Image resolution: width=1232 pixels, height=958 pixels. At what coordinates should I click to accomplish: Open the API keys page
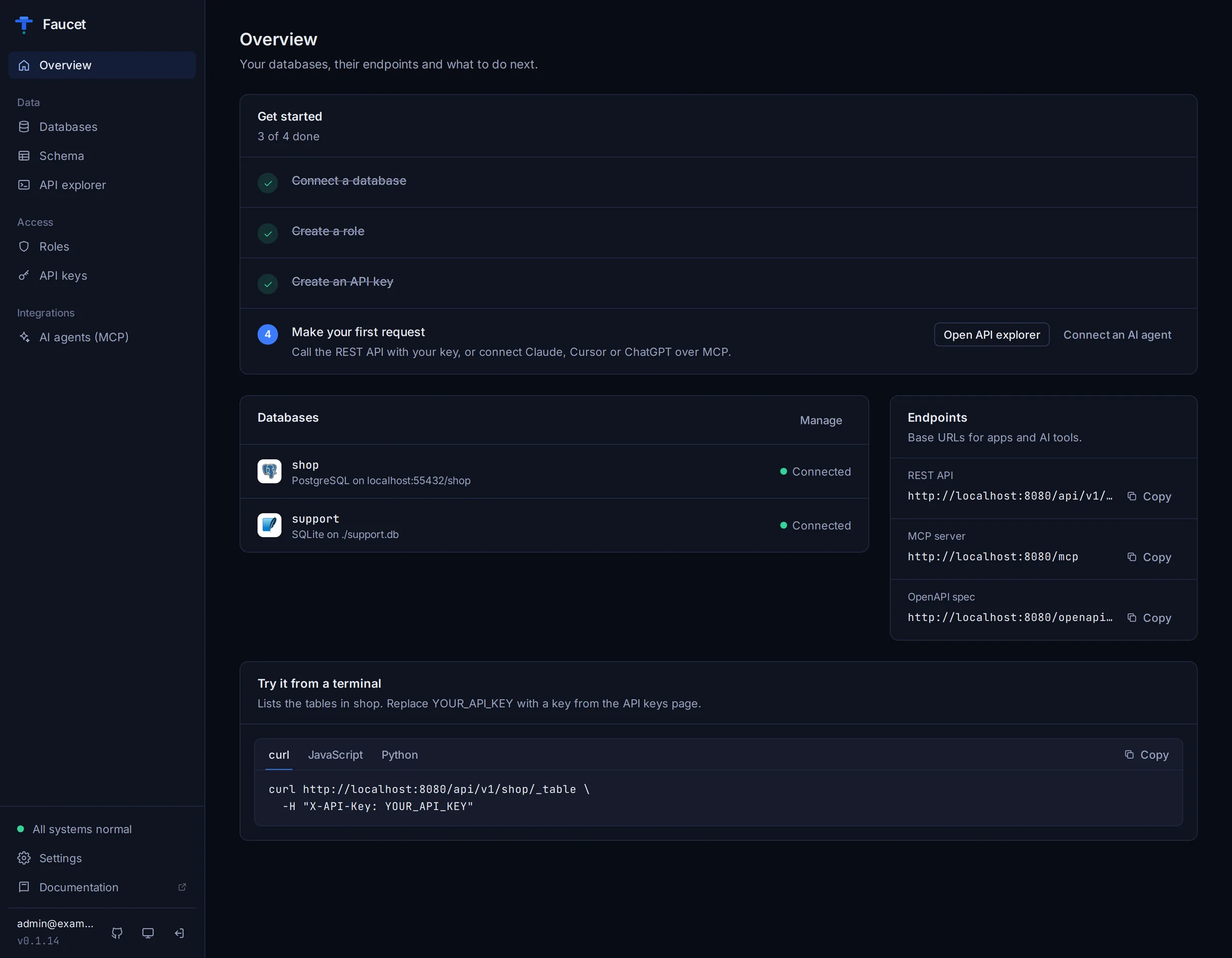[x=102, y=276]
